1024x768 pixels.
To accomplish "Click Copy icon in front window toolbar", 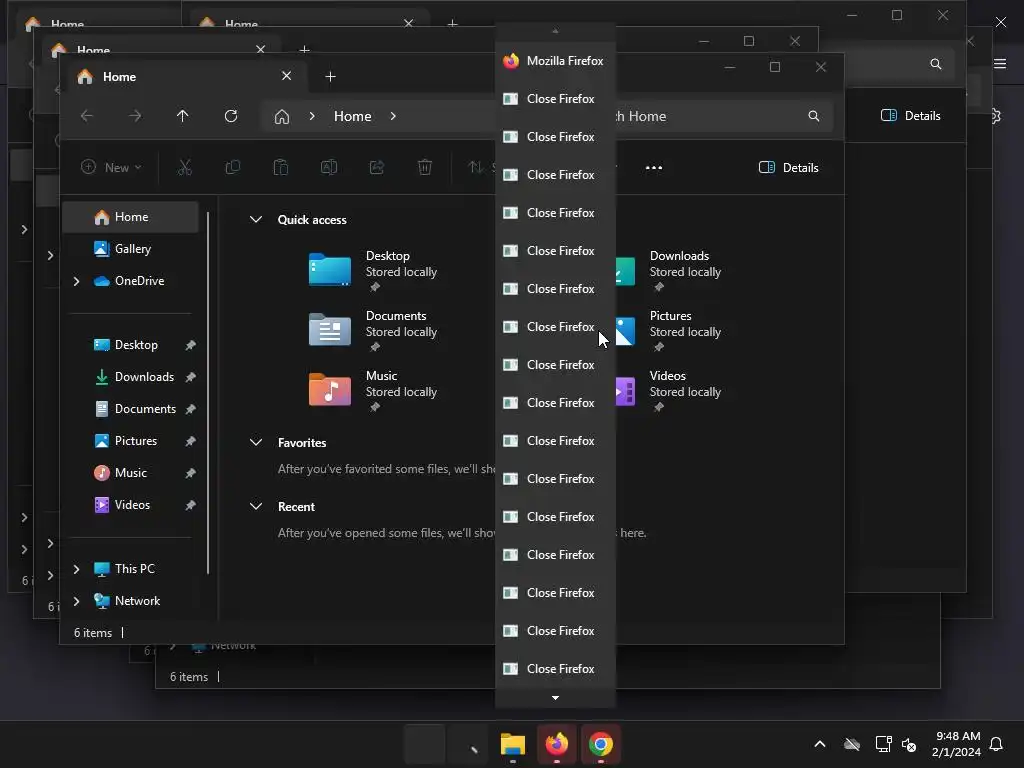I will click(232, 168).
